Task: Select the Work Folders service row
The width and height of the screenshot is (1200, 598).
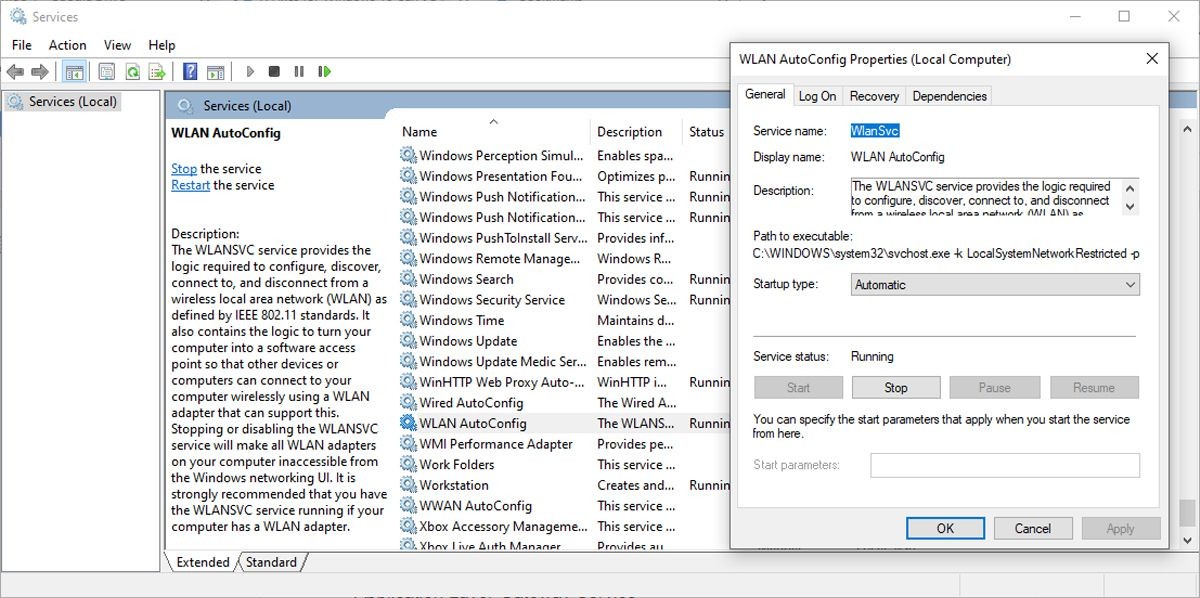Action: coord(564,465)
